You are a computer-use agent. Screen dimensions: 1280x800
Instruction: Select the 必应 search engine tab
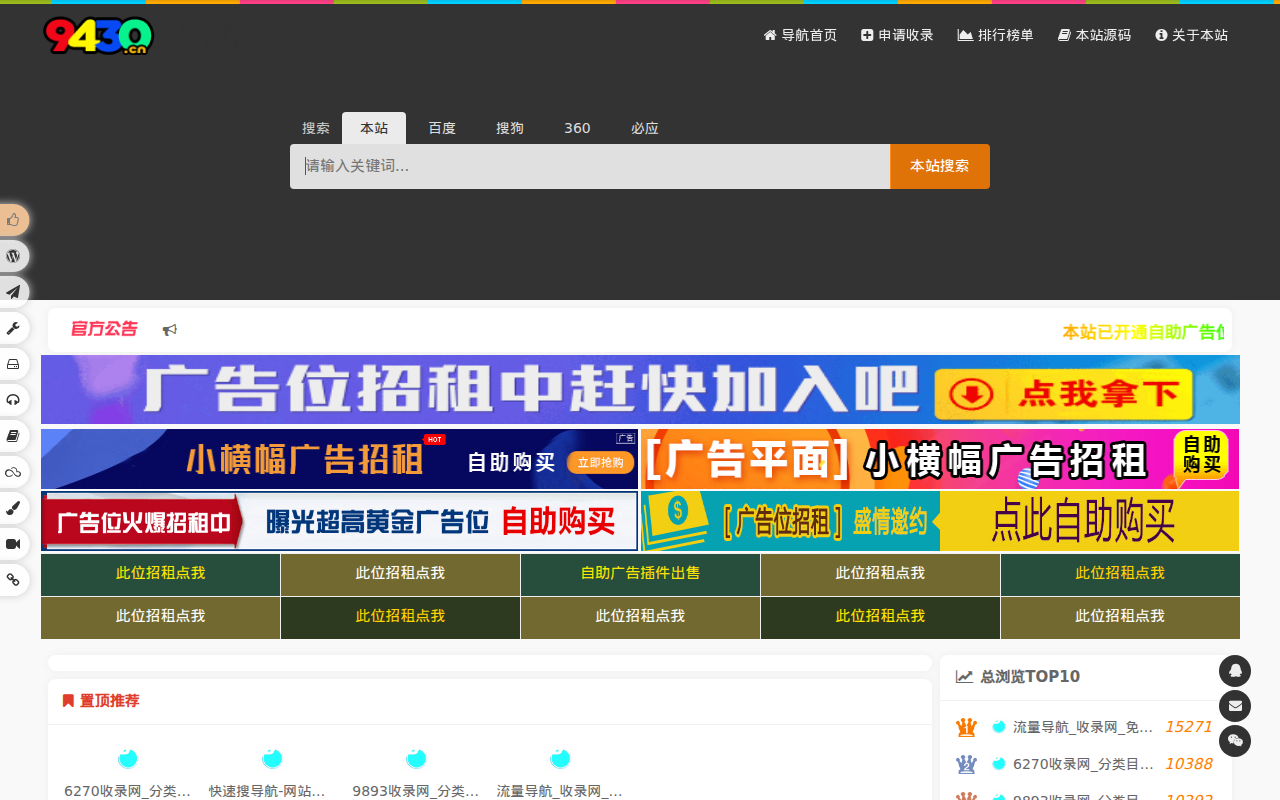click(645, 128)
